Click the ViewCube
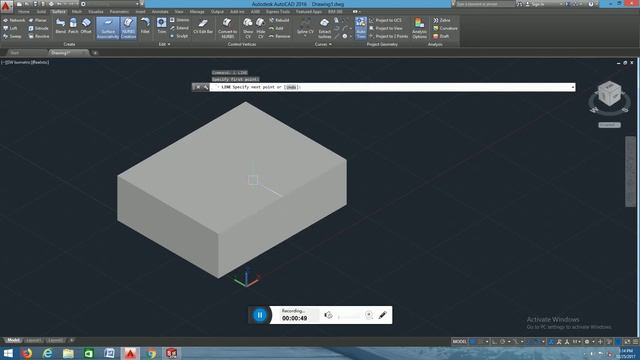The height and width of the screenshot is (360, 640). pyautogui.click(x=609, y=94)
